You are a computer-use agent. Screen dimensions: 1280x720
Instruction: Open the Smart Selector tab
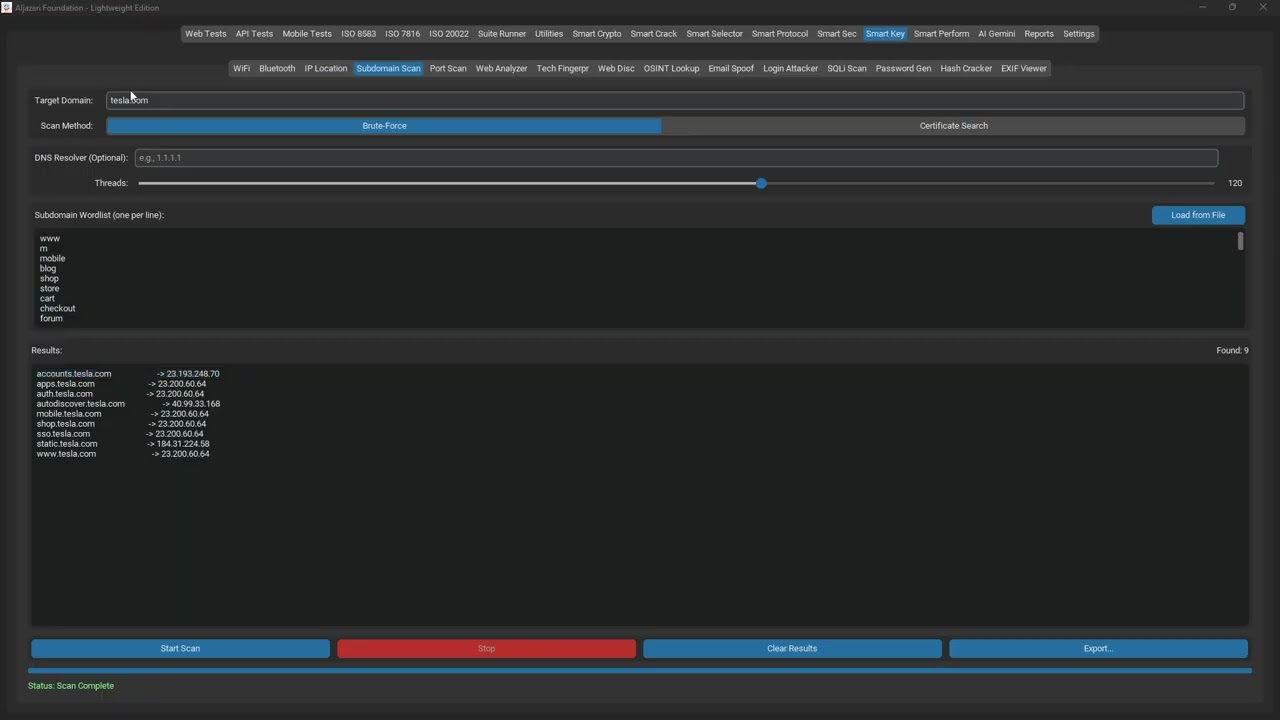715,34
